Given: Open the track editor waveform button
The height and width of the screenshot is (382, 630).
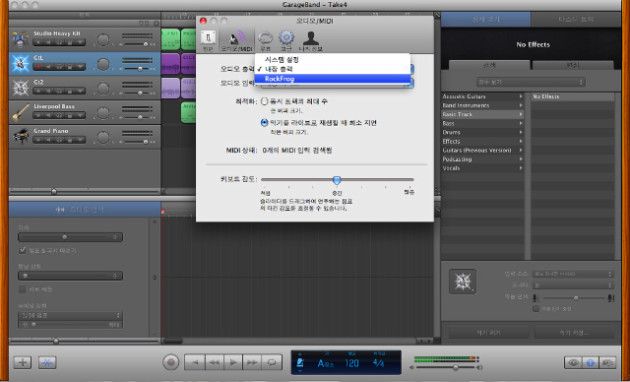Looking at the screenshot, I should click(x=47, y=362).
